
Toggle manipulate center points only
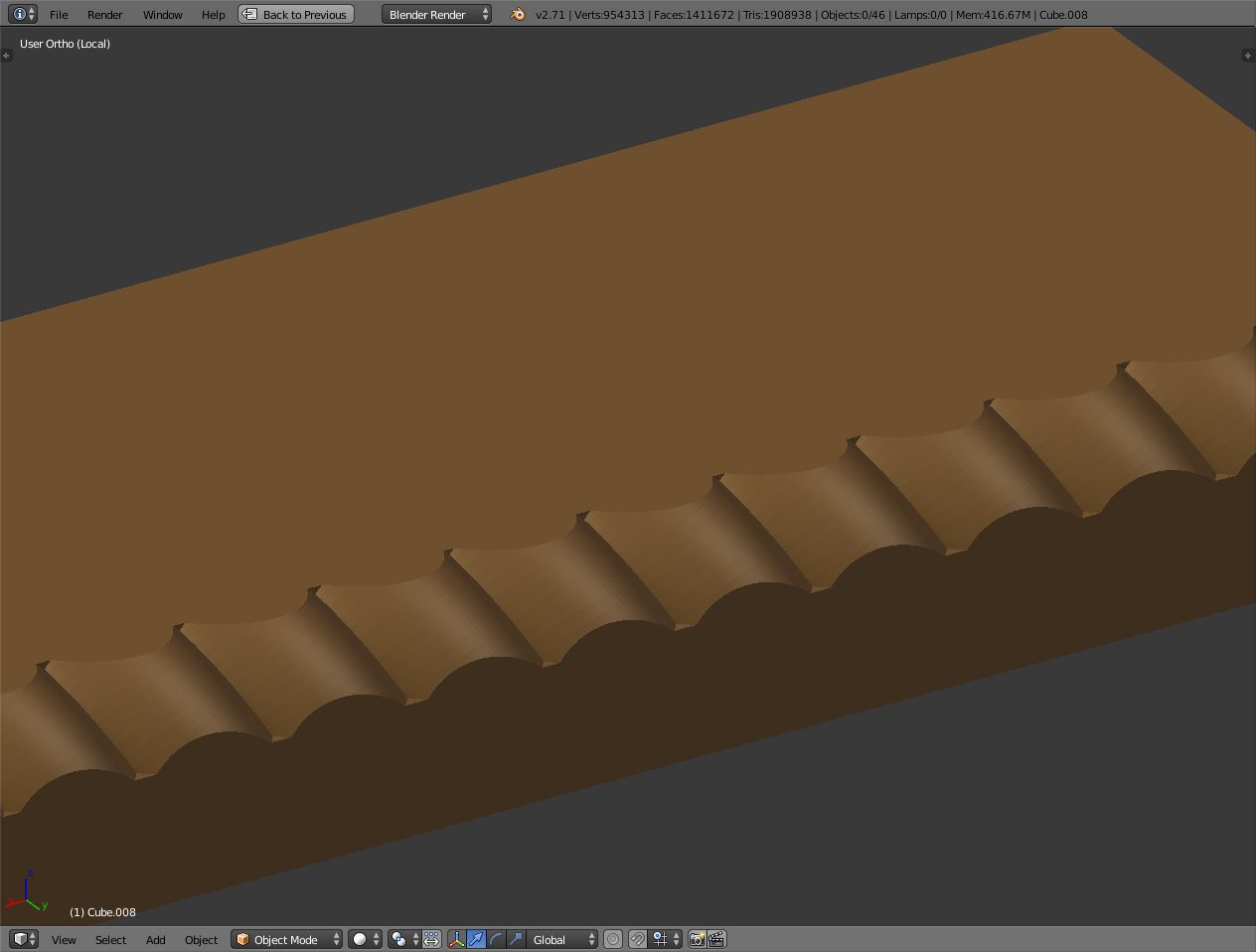tap(431, 939)
